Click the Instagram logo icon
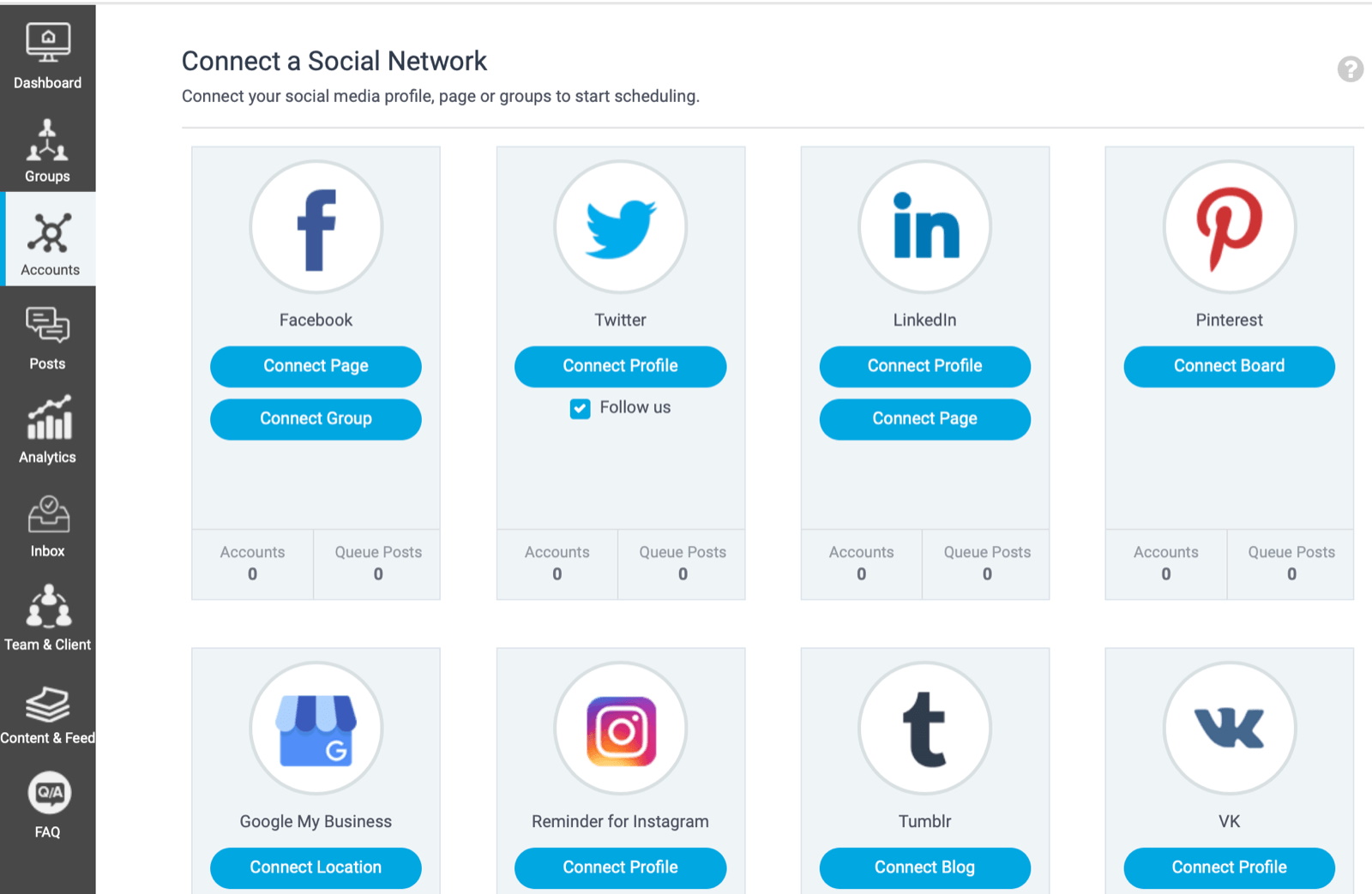1372x894 pixels. (620, 729)
